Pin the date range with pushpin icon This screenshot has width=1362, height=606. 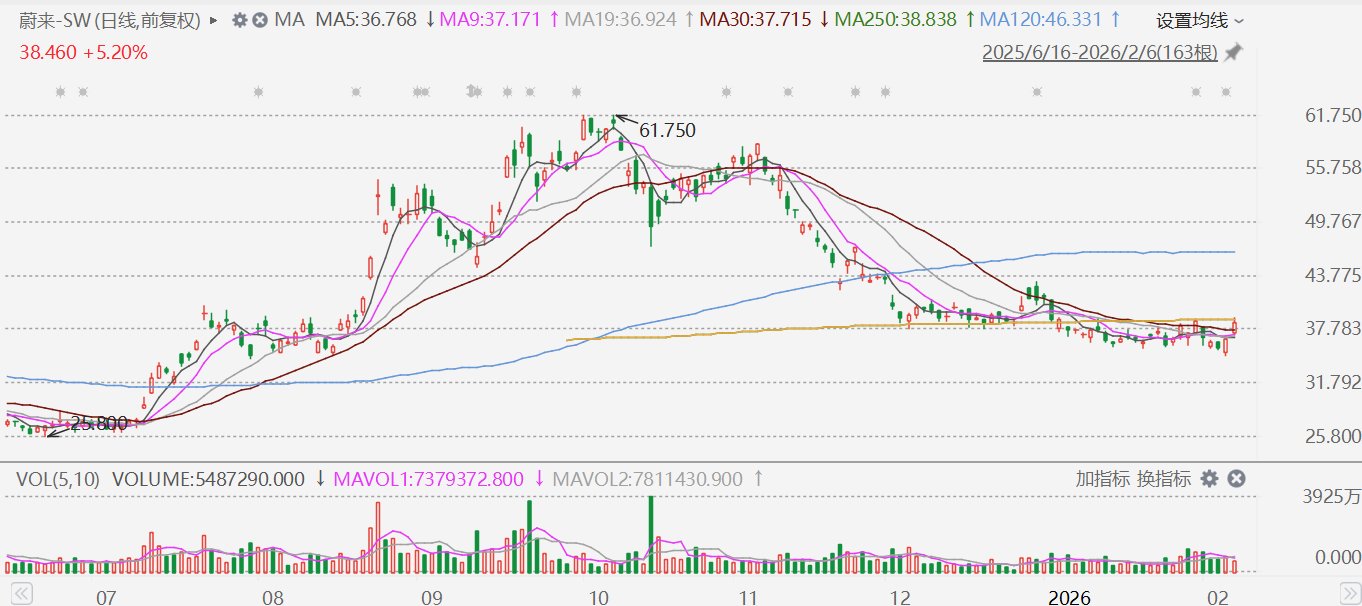1234,52
